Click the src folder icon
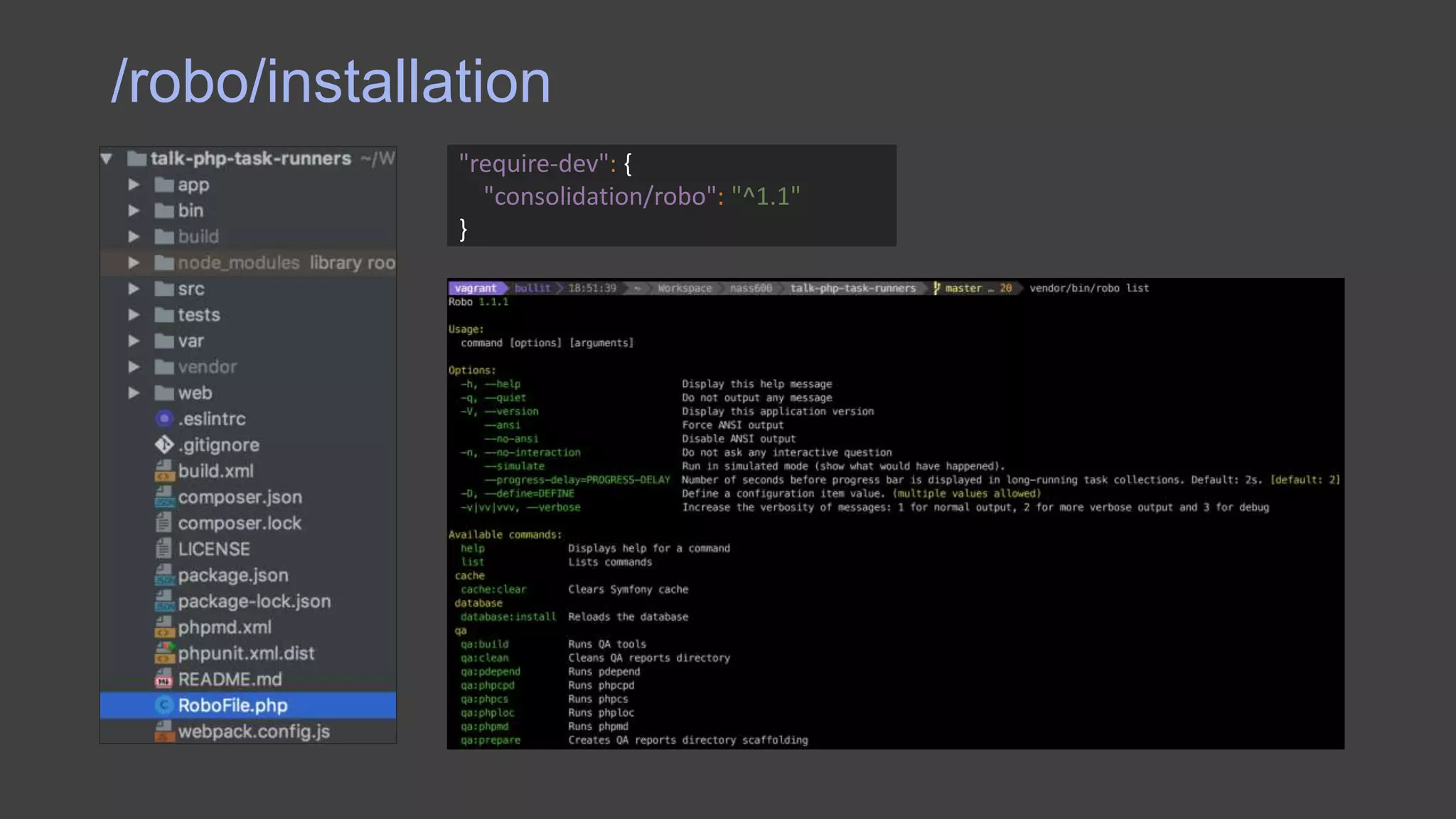1456x819 pixels. click(164, 289)
